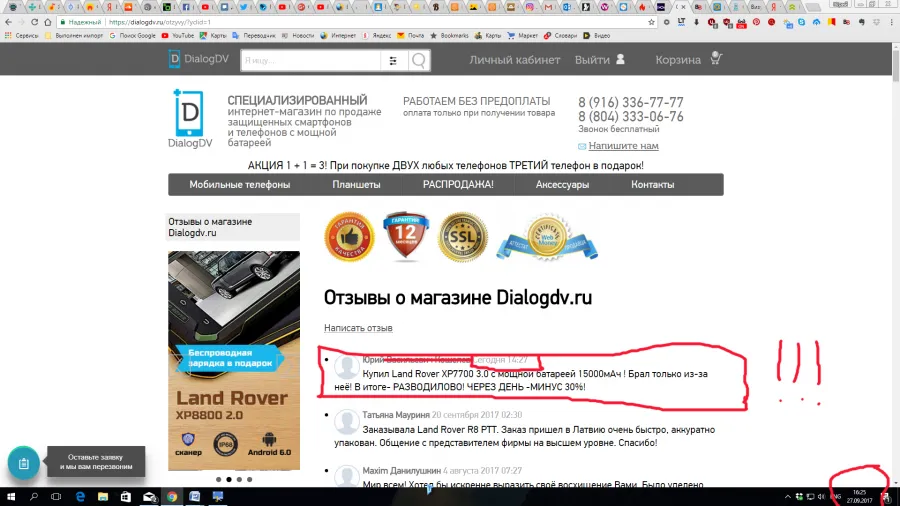The image size is (900, 506).
Task: Open Видео bookmark
Action: coord(597,36)
